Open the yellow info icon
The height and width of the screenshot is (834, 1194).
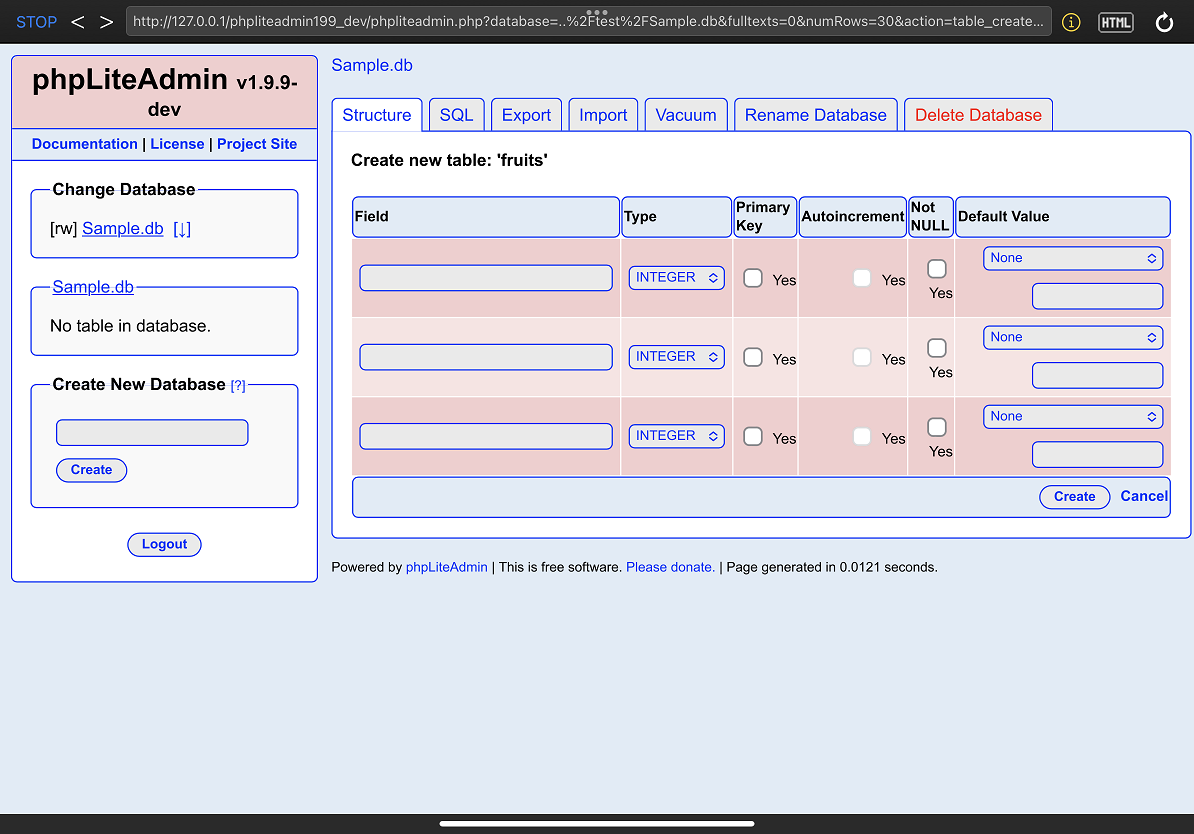click(1071, 22)
